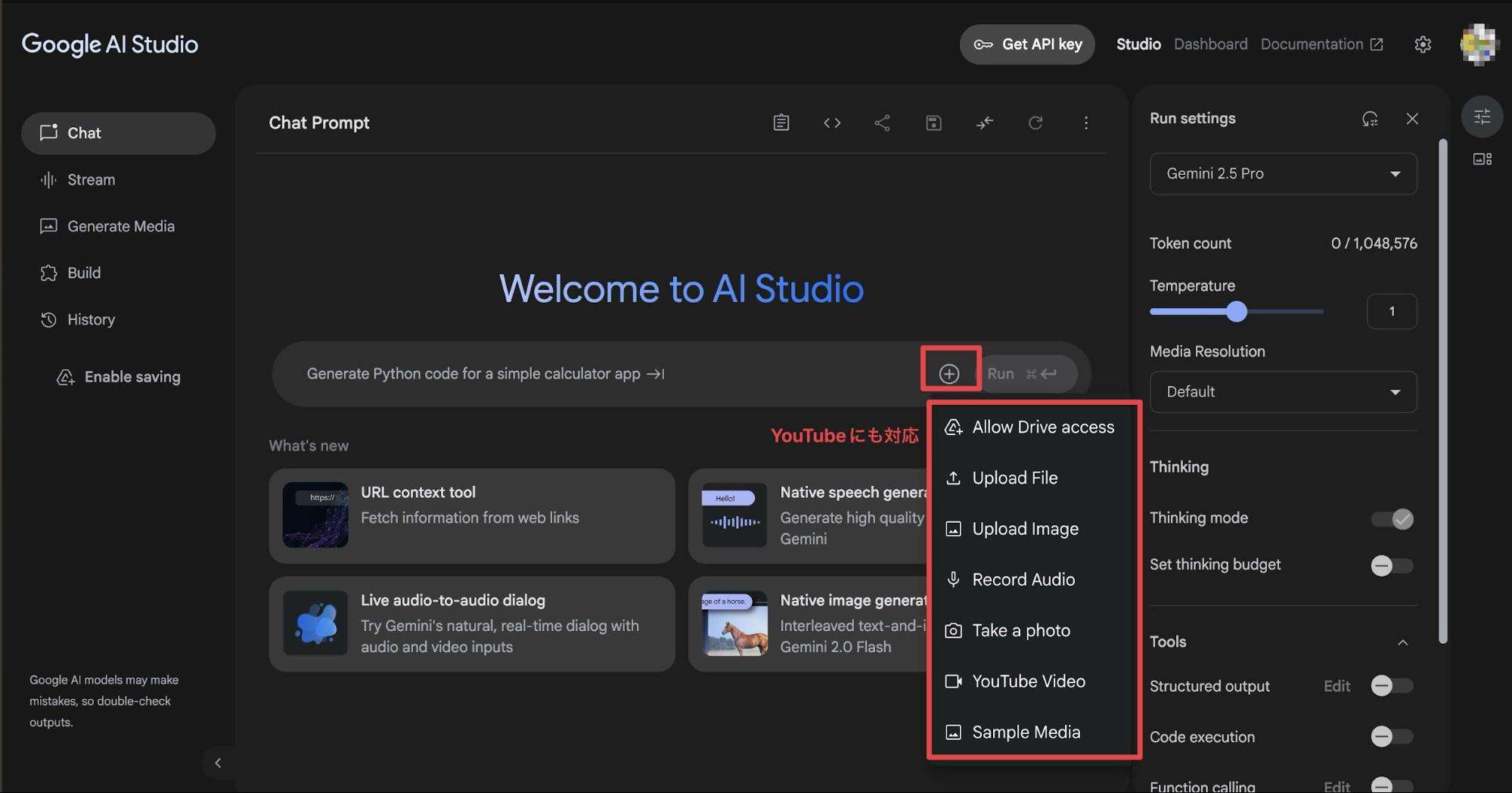Click the Get code brackets icon

tap(832, 123)
